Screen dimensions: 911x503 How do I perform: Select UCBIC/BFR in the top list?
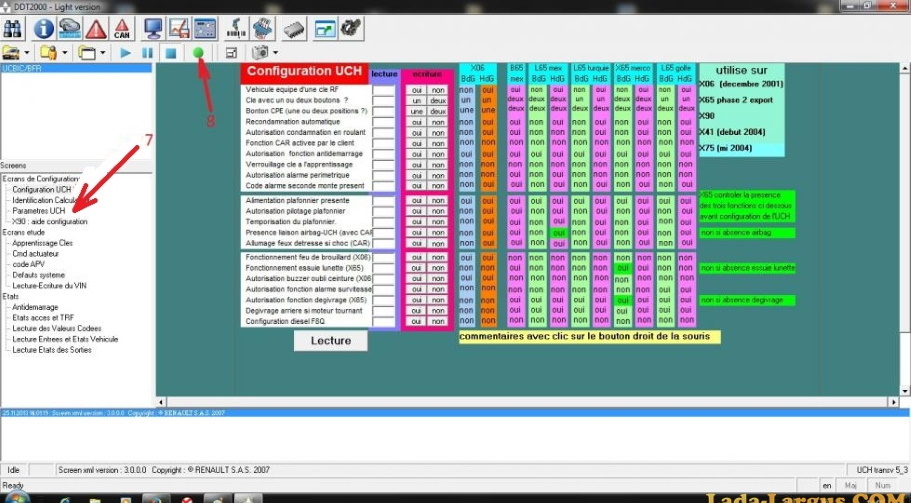(x=21, y=69)
